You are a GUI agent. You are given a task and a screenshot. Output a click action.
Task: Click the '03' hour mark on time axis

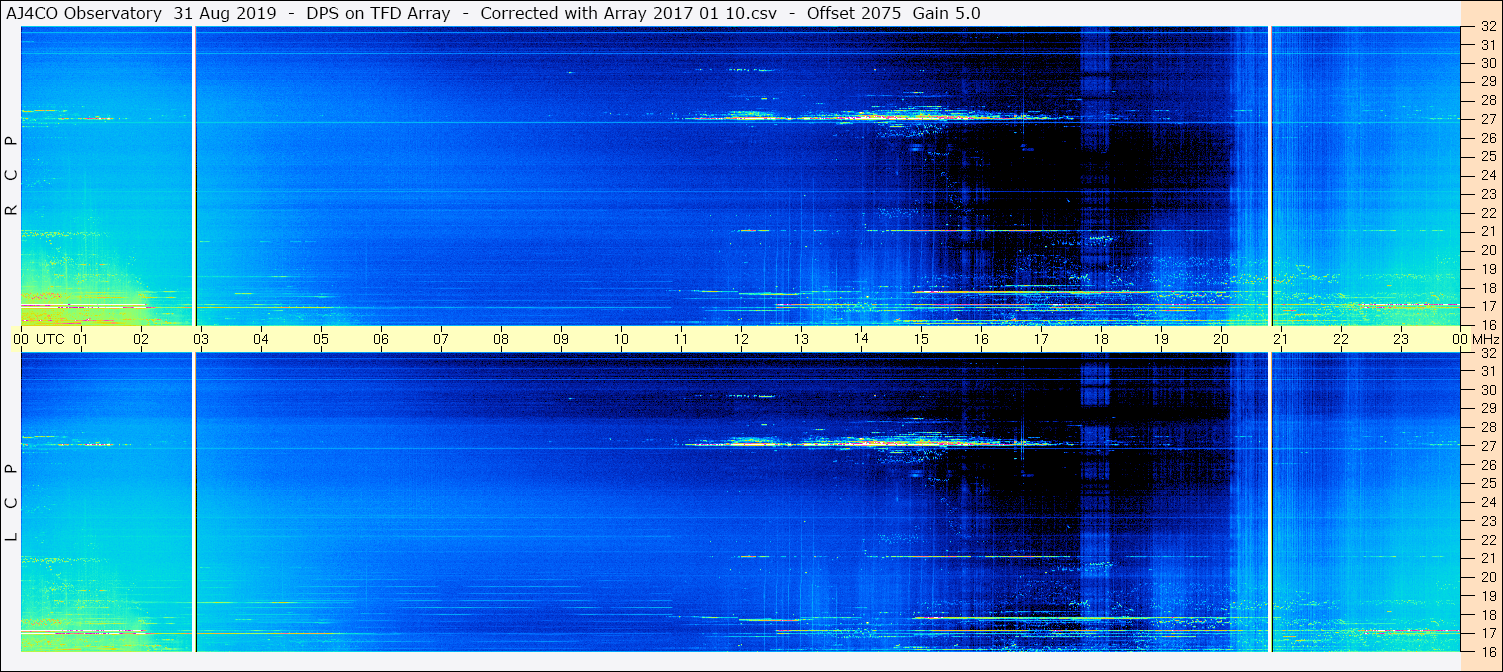[x=201, y=339]
